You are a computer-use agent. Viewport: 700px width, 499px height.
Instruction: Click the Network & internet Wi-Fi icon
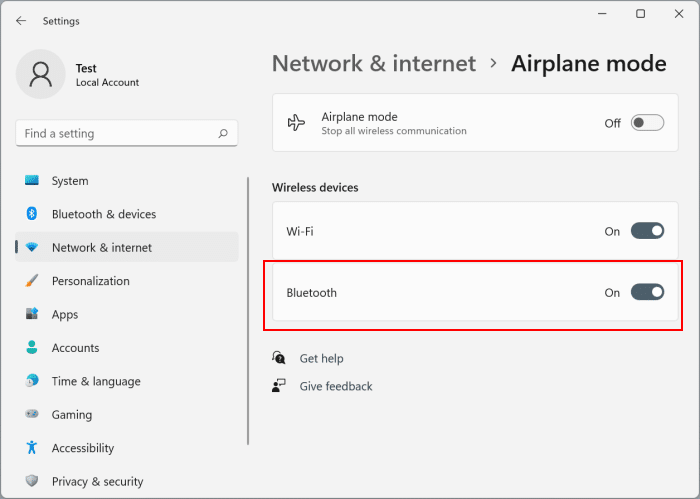32,247
